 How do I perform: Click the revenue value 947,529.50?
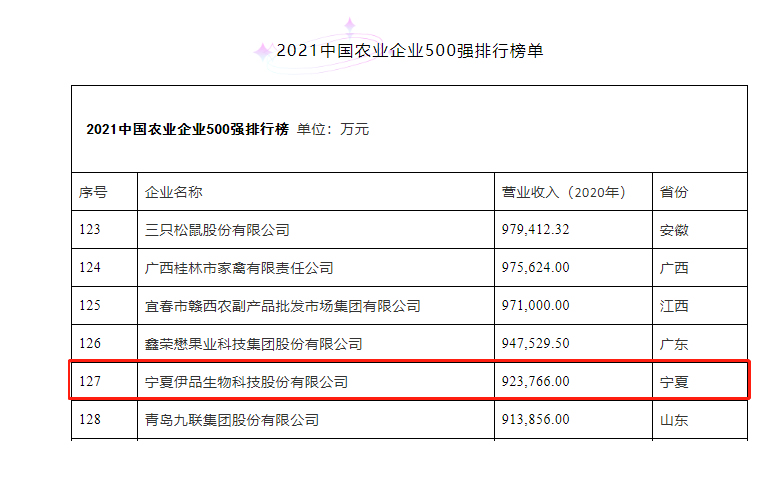pos(535,344)
